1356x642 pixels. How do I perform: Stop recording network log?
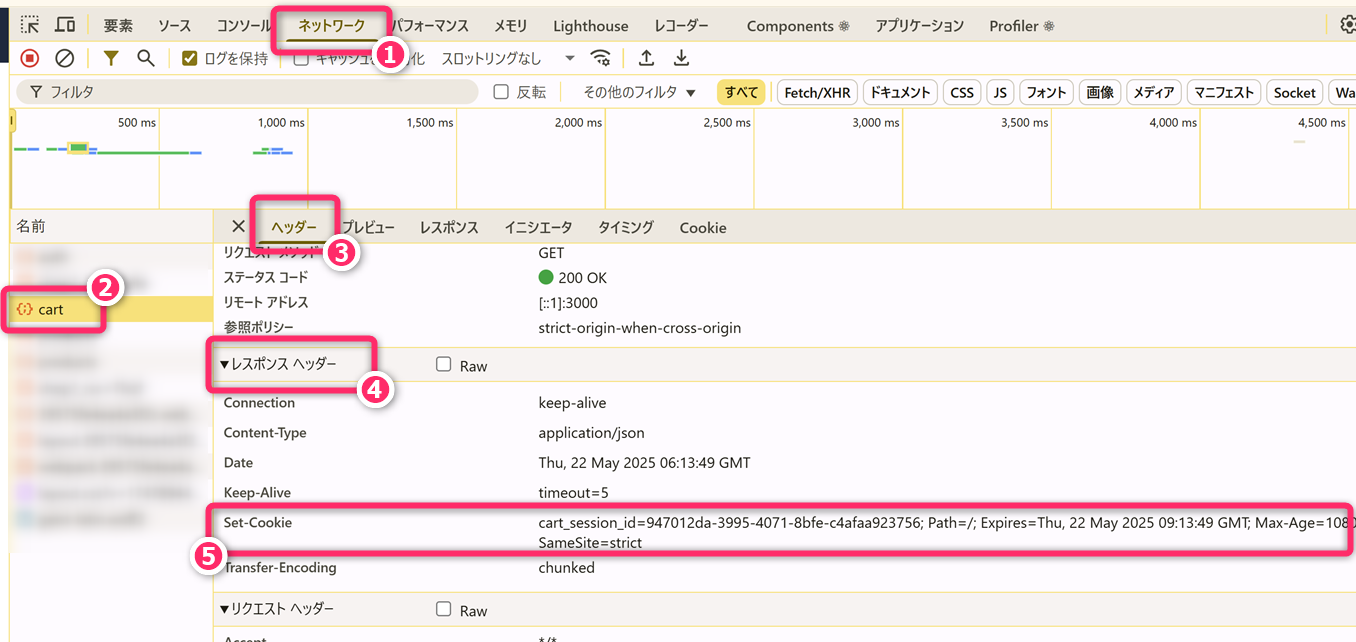pyautogui.click(x=30, y=59)
